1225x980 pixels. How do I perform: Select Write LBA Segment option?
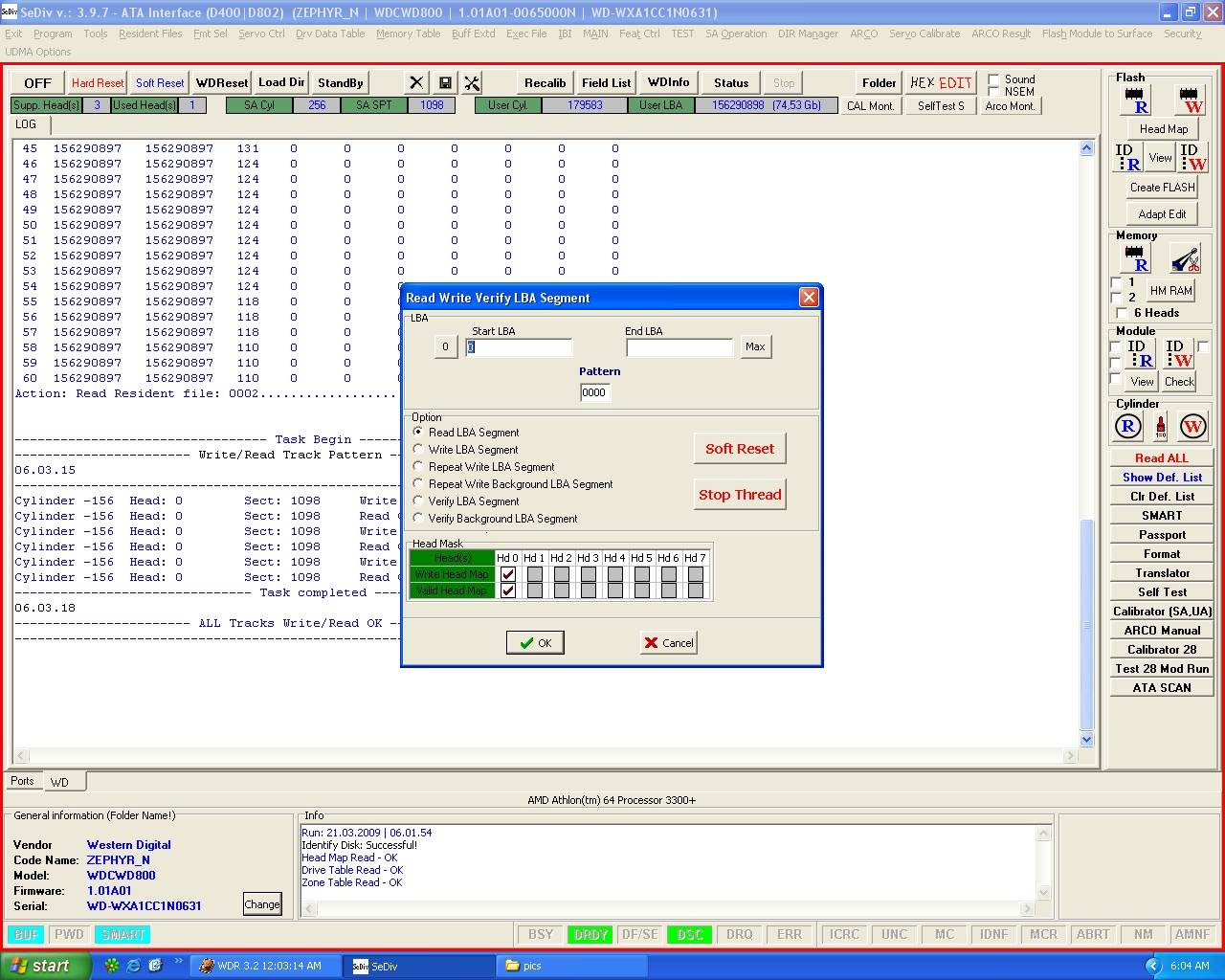pyautogui.click(x=473, y=450)
